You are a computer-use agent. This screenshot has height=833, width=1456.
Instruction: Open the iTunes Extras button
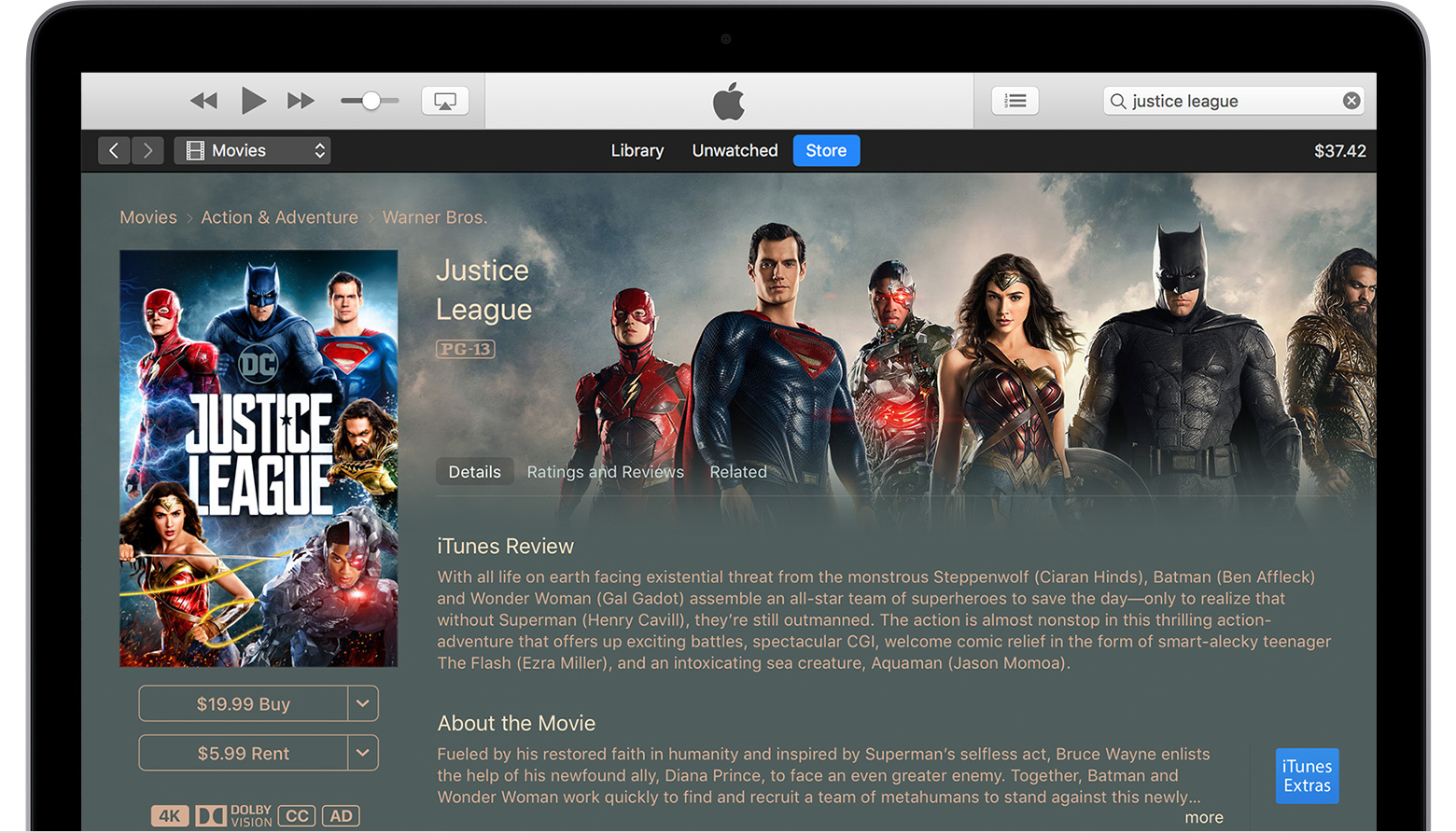[x=1307, y=776]
